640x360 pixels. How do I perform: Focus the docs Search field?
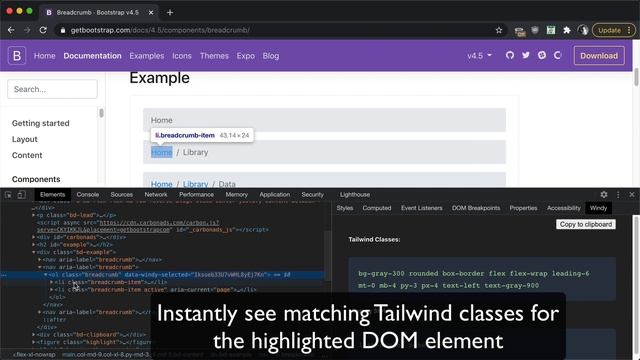tap(52, 89)
